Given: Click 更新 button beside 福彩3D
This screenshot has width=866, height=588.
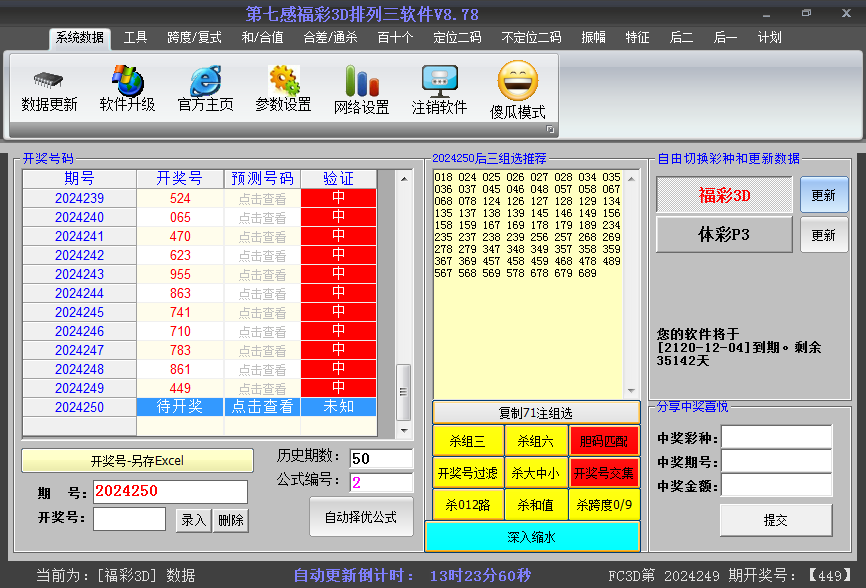Looking at the screenshot, I should coord(823,195).
